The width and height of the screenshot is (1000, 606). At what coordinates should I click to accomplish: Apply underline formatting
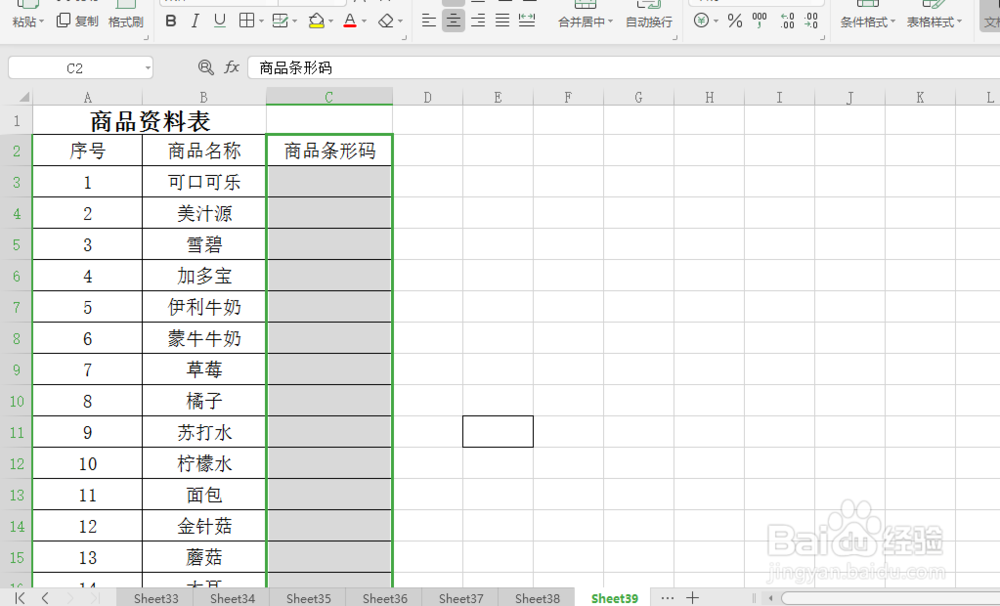(x=218, y=21)
